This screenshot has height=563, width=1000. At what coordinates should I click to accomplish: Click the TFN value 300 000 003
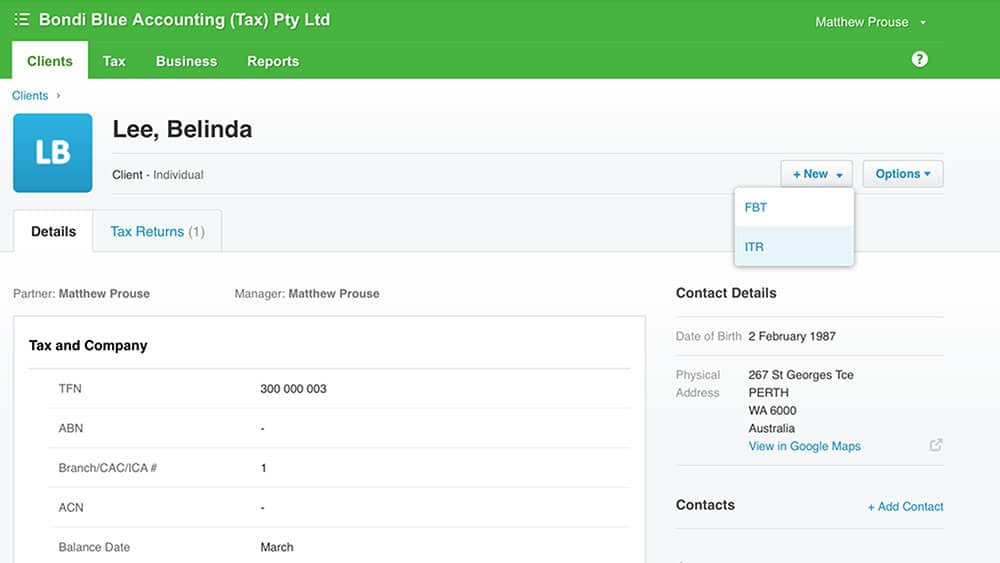(293, 389)
